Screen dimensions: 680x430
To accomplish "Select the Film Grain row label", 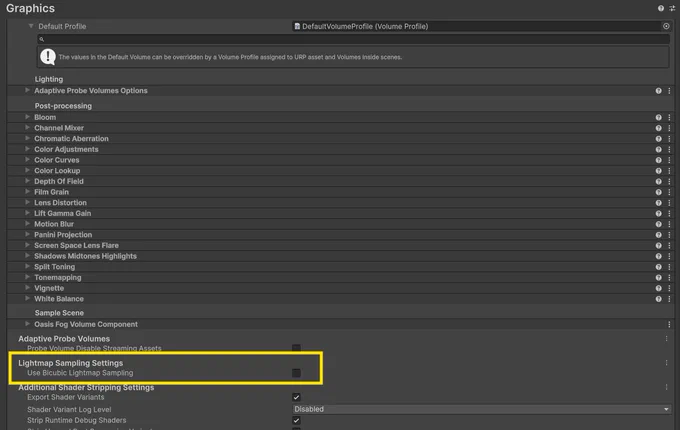I will (52, 192).
